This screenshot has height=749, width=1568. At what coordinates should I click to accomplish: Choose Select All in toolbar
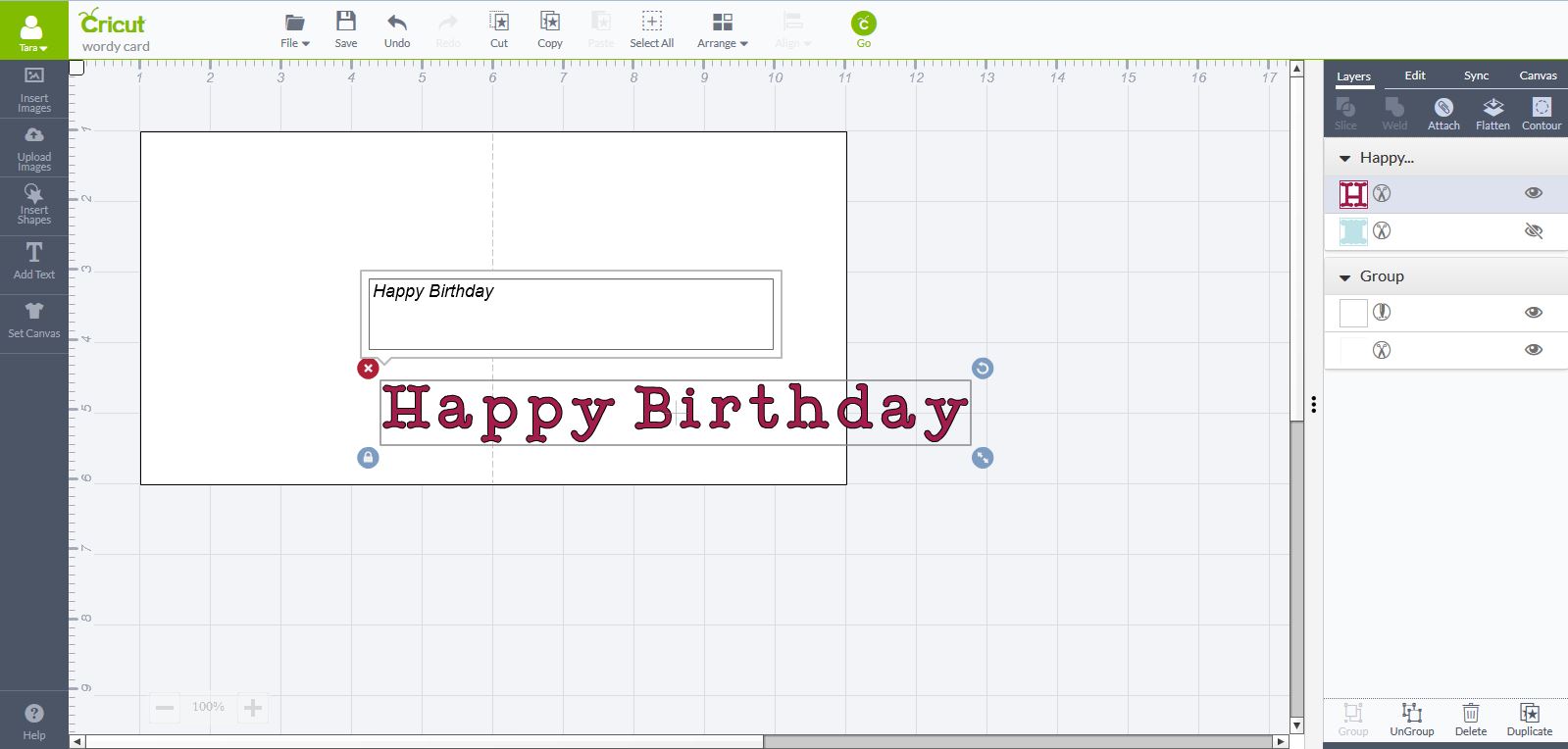point(652,29)
